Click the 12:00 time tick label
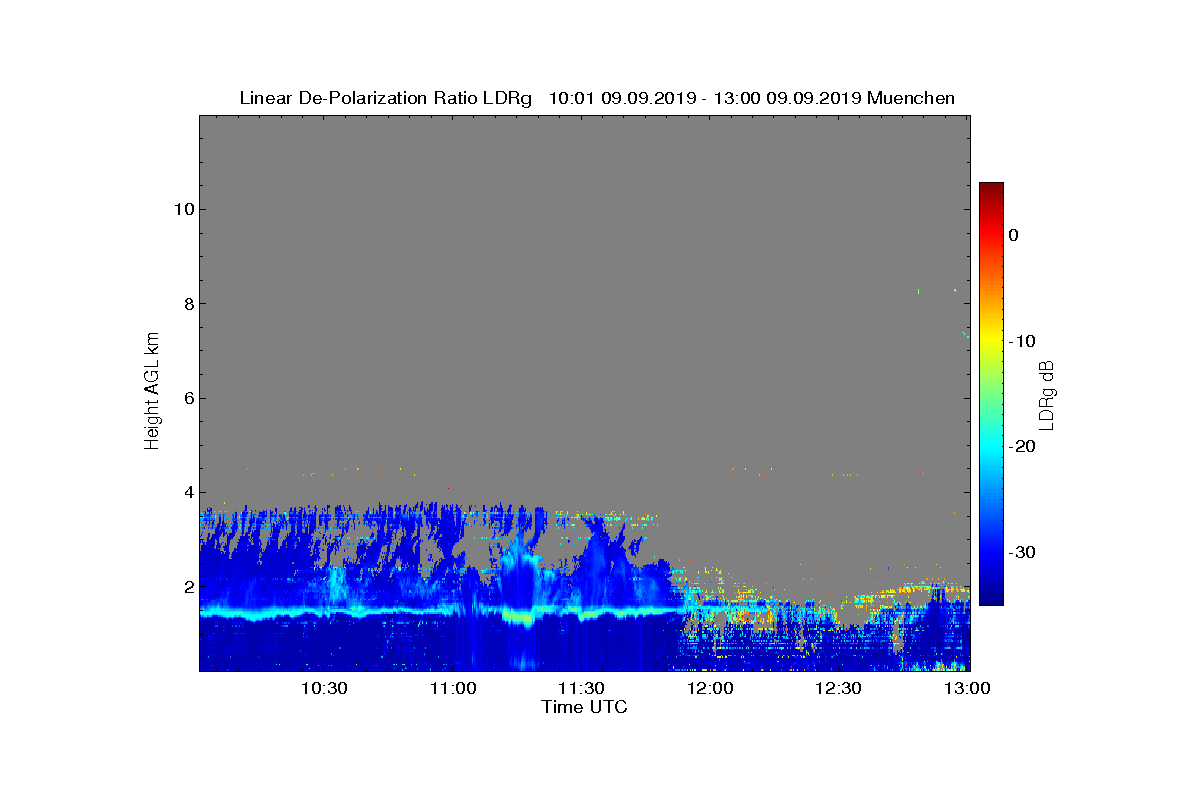 coord(711,688)
